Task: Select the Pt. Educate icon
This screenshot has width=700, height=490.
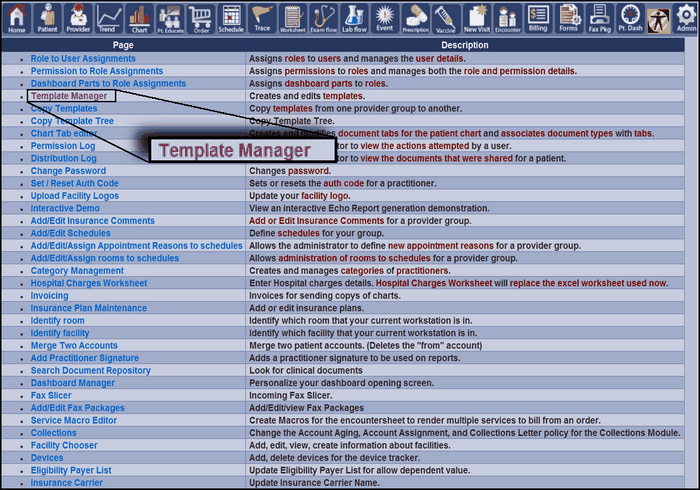Action: [170, 18]
